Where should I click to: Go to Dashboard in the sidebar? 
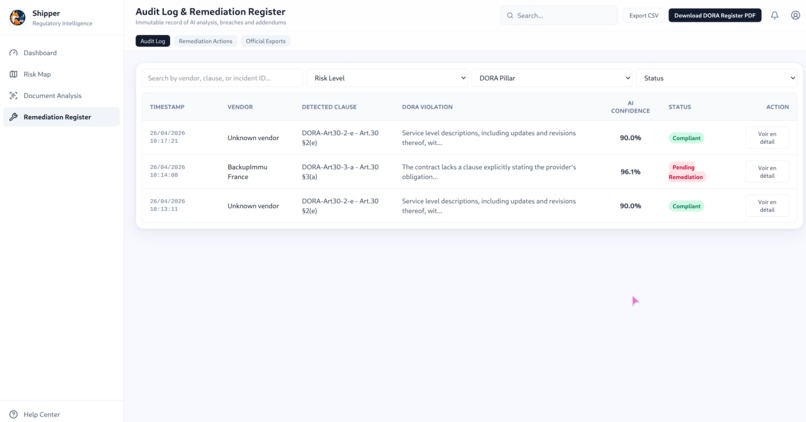point(61,53)
